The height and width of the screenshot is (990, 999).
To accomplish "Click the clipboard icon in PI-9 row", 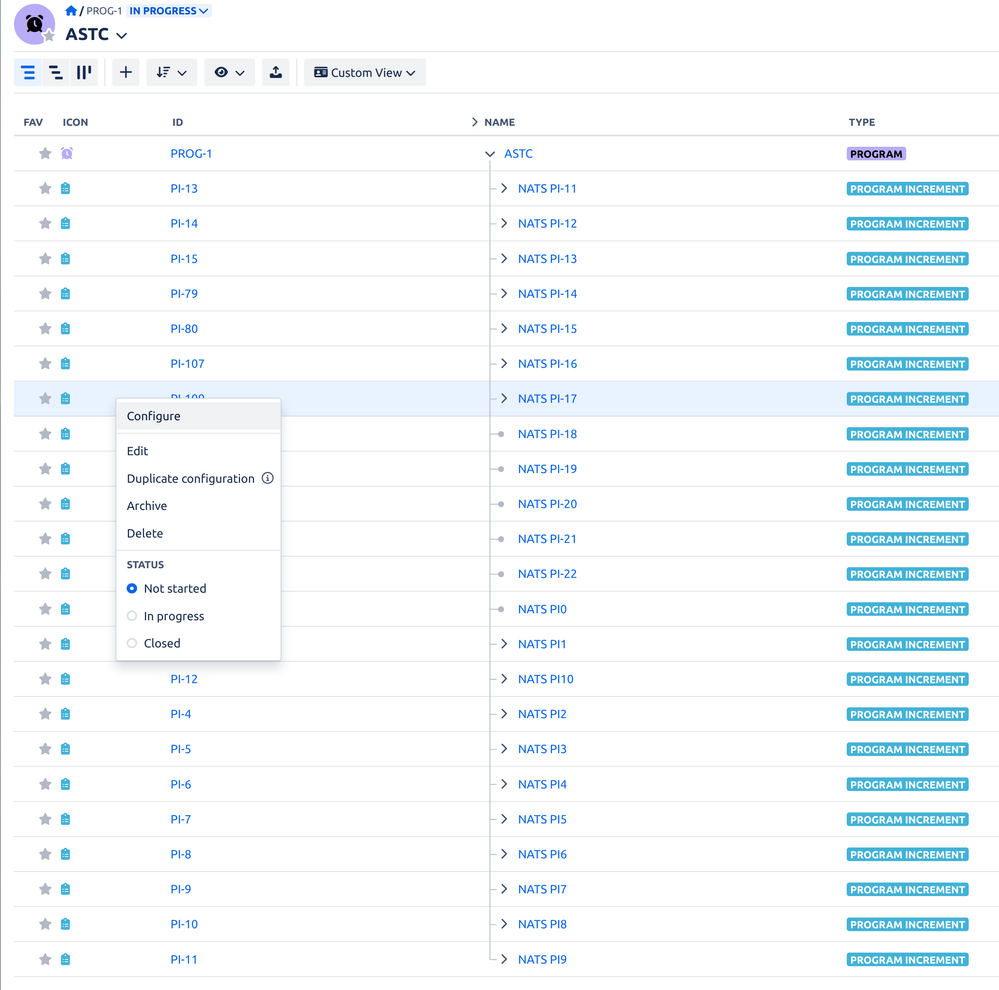I will 66,889.
